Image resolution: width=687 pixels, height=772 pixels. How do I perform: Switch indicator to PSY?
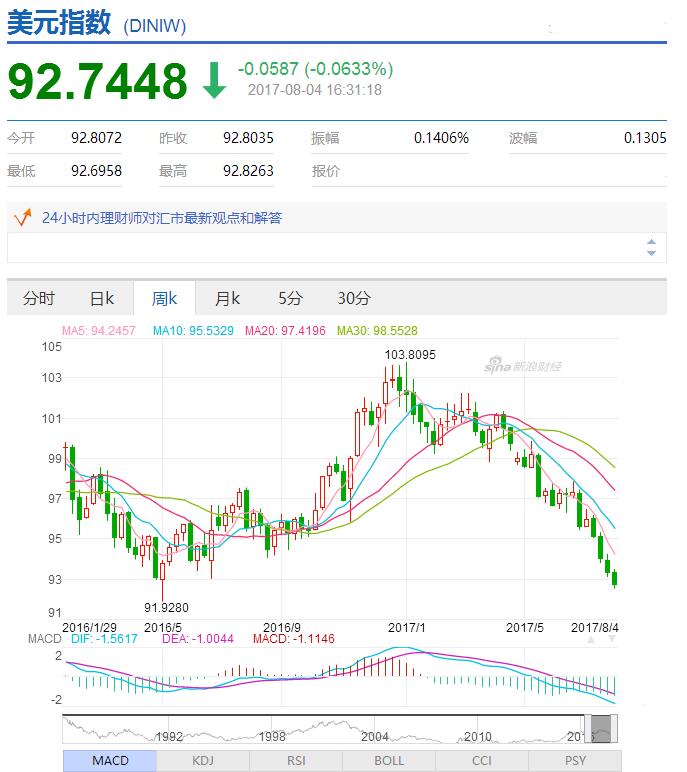click(x=575, y=761)
